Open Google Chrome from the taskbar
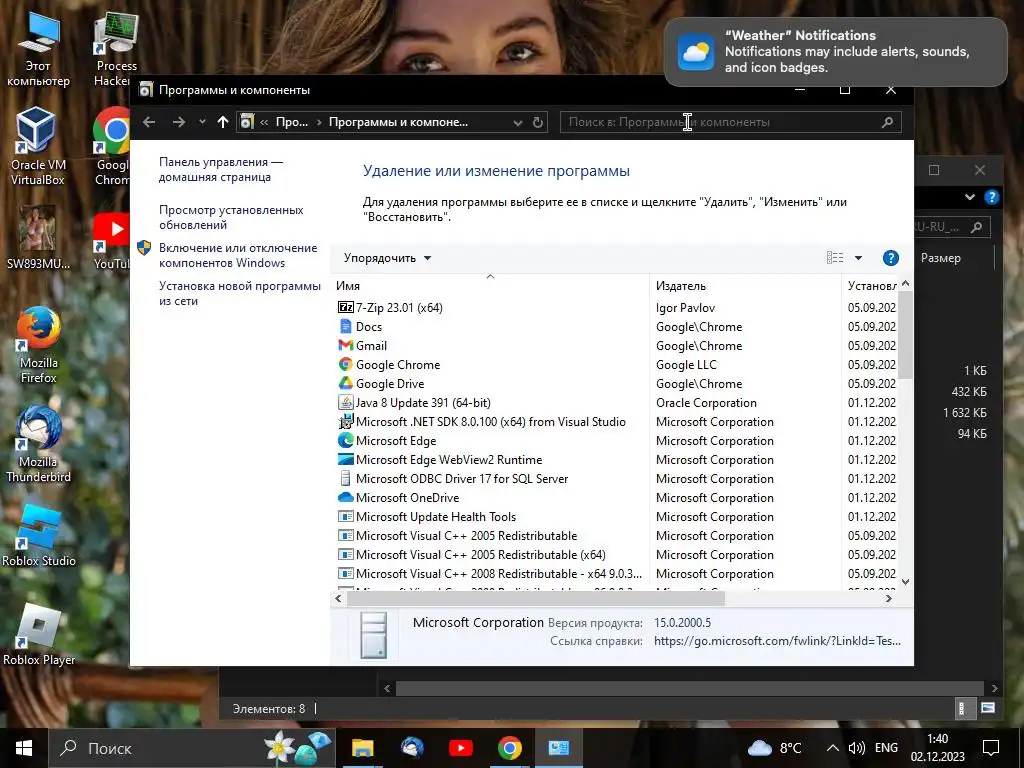 pos(509,748)
